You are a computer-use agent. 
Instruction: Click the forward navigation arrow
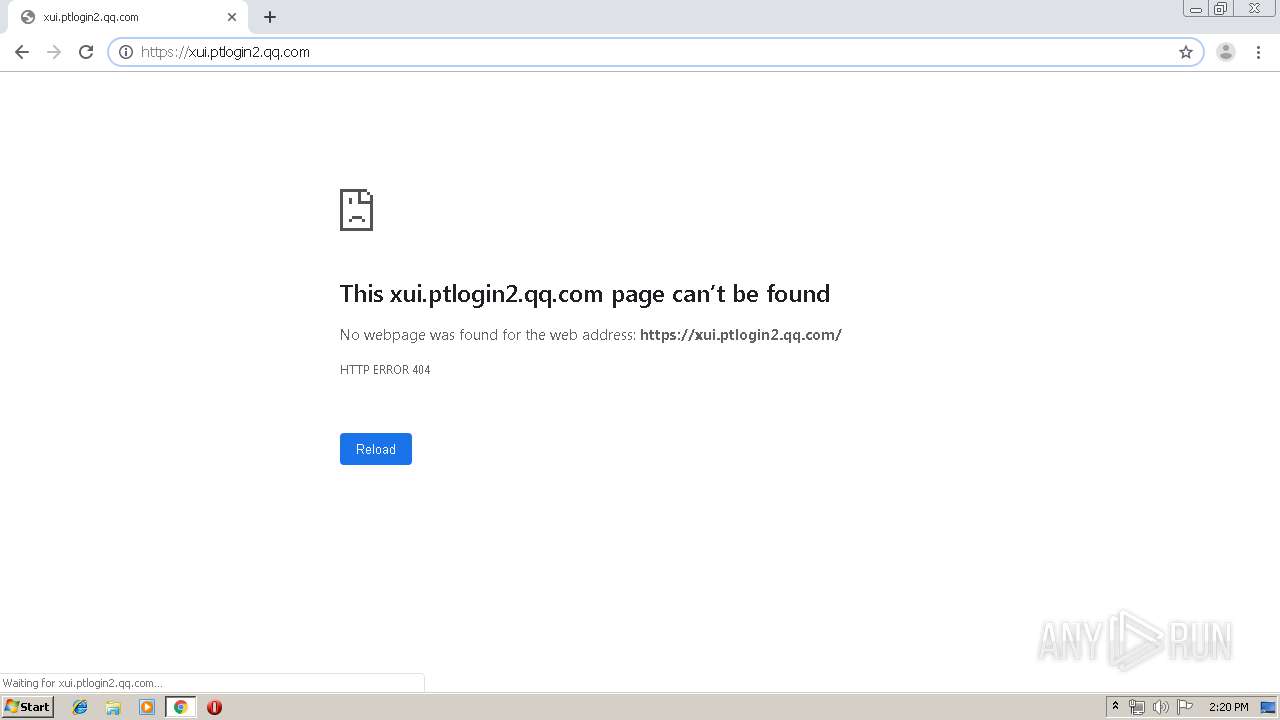[54, 52]
